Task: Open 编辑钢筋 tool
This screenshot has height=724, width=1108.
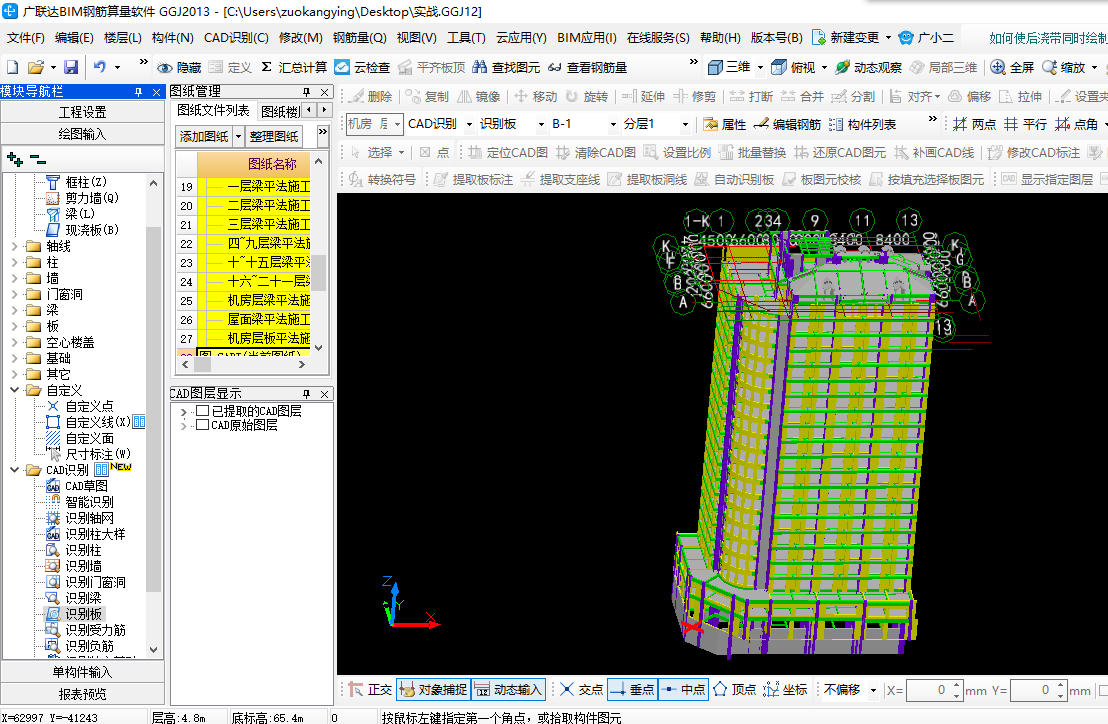Action: 787,124
